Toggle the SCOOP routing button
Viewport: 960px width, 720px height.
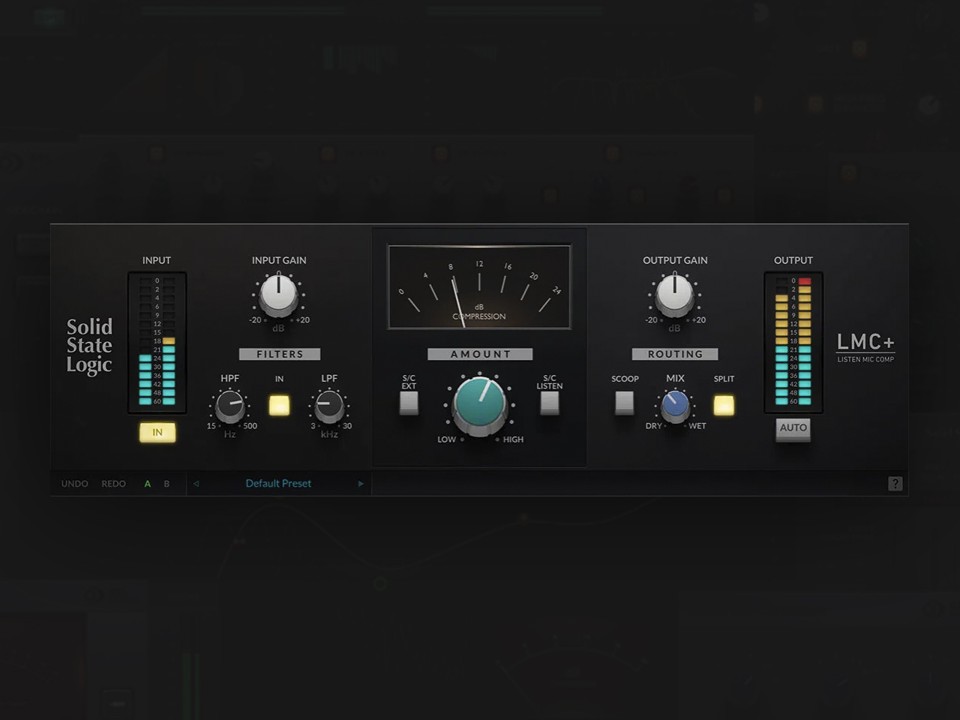[x=624, y=402]
